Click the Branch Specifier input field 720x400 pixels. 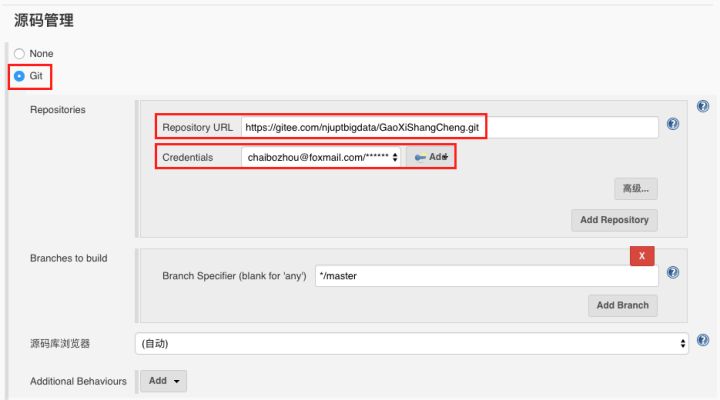487,276
